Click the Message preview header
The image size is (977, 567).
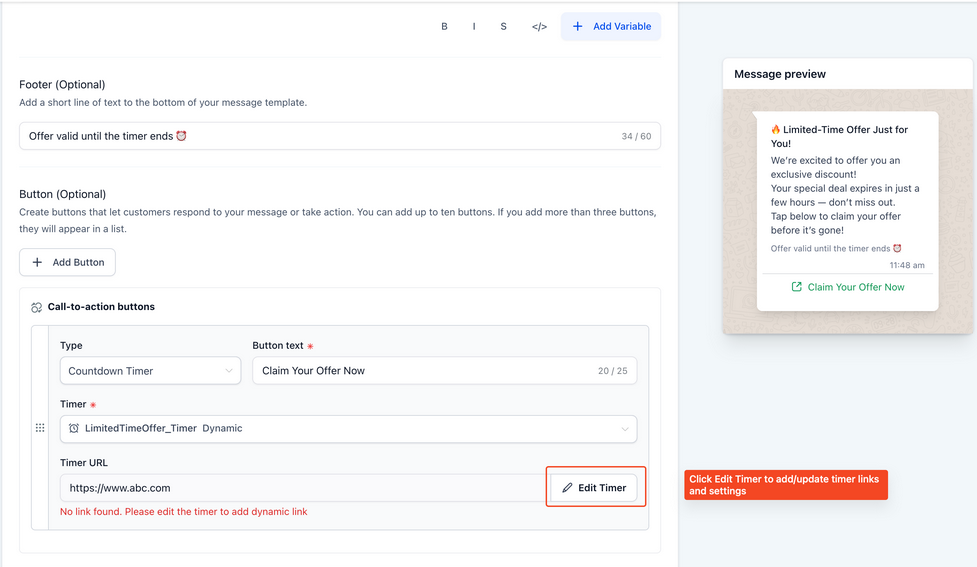pos(780,74)
